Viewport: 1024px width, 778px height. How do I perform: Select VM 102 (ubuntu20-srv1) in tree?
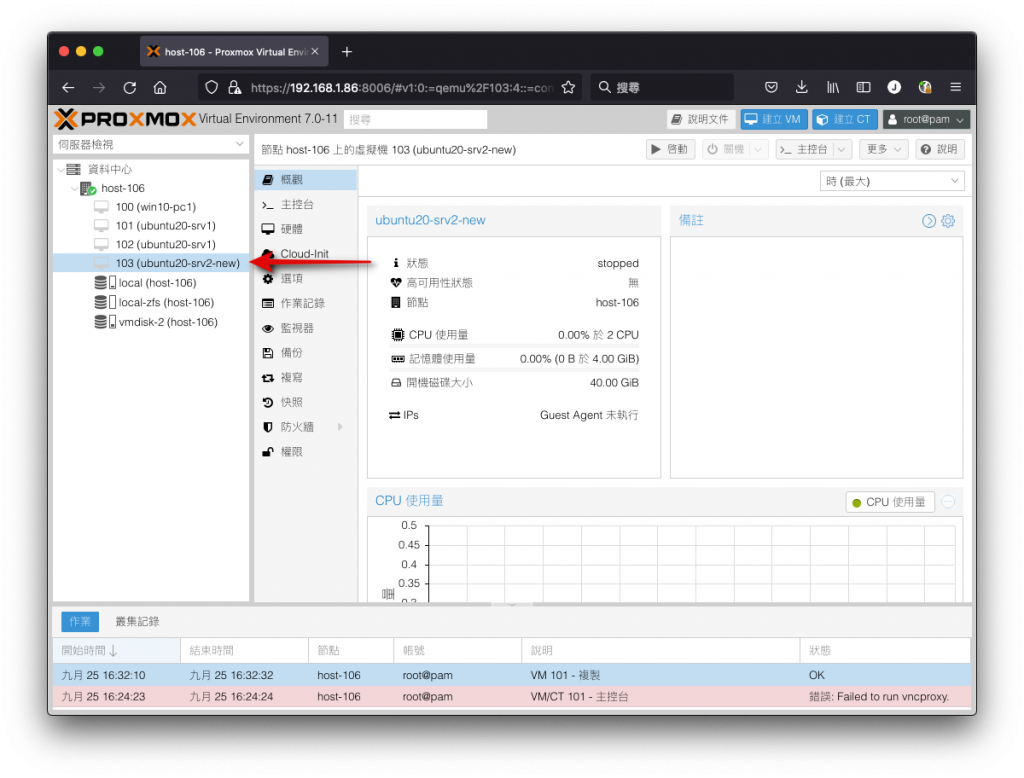coord(151,244)
